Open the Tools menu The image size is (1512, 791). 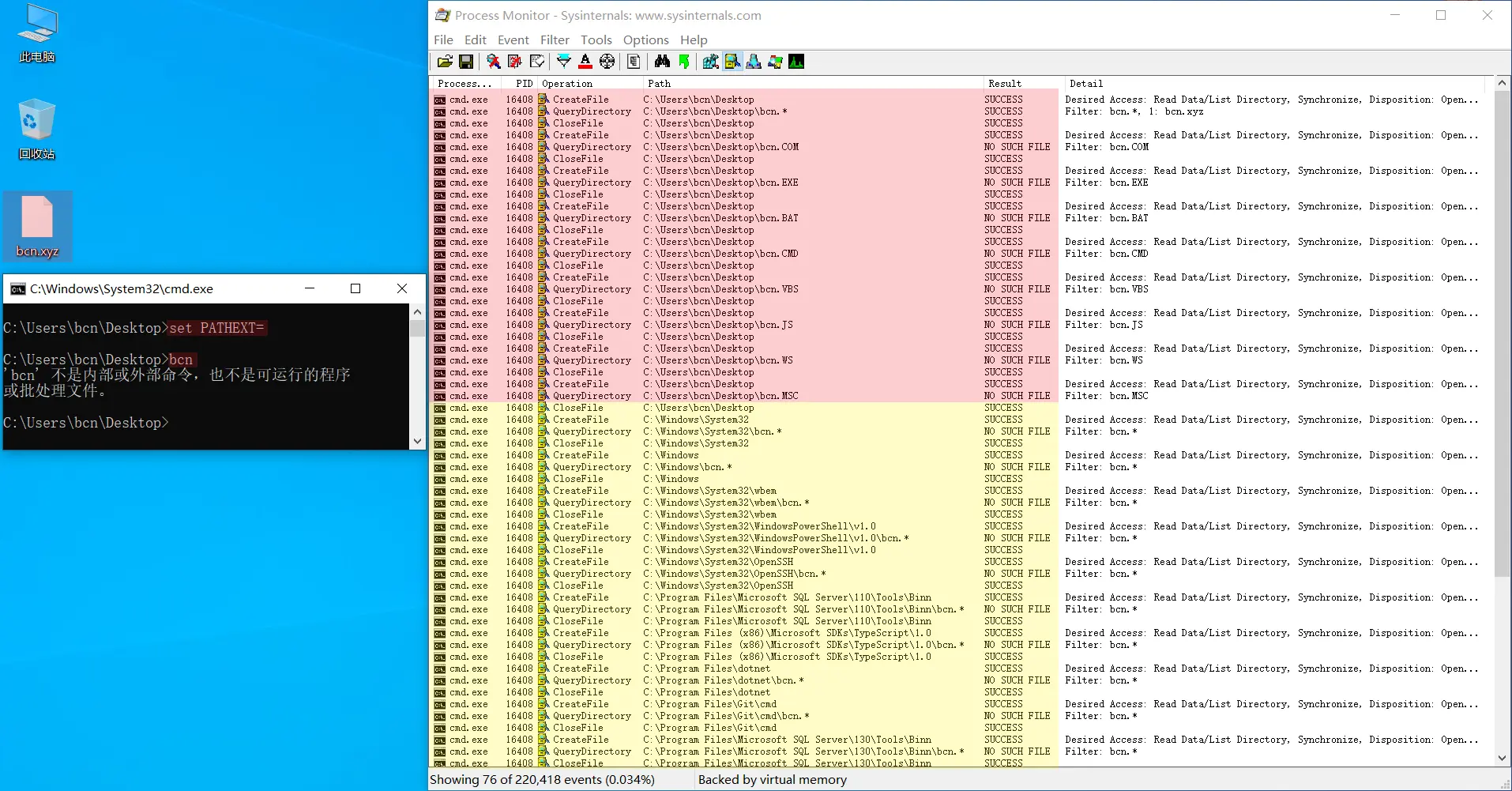click(596, 40)
